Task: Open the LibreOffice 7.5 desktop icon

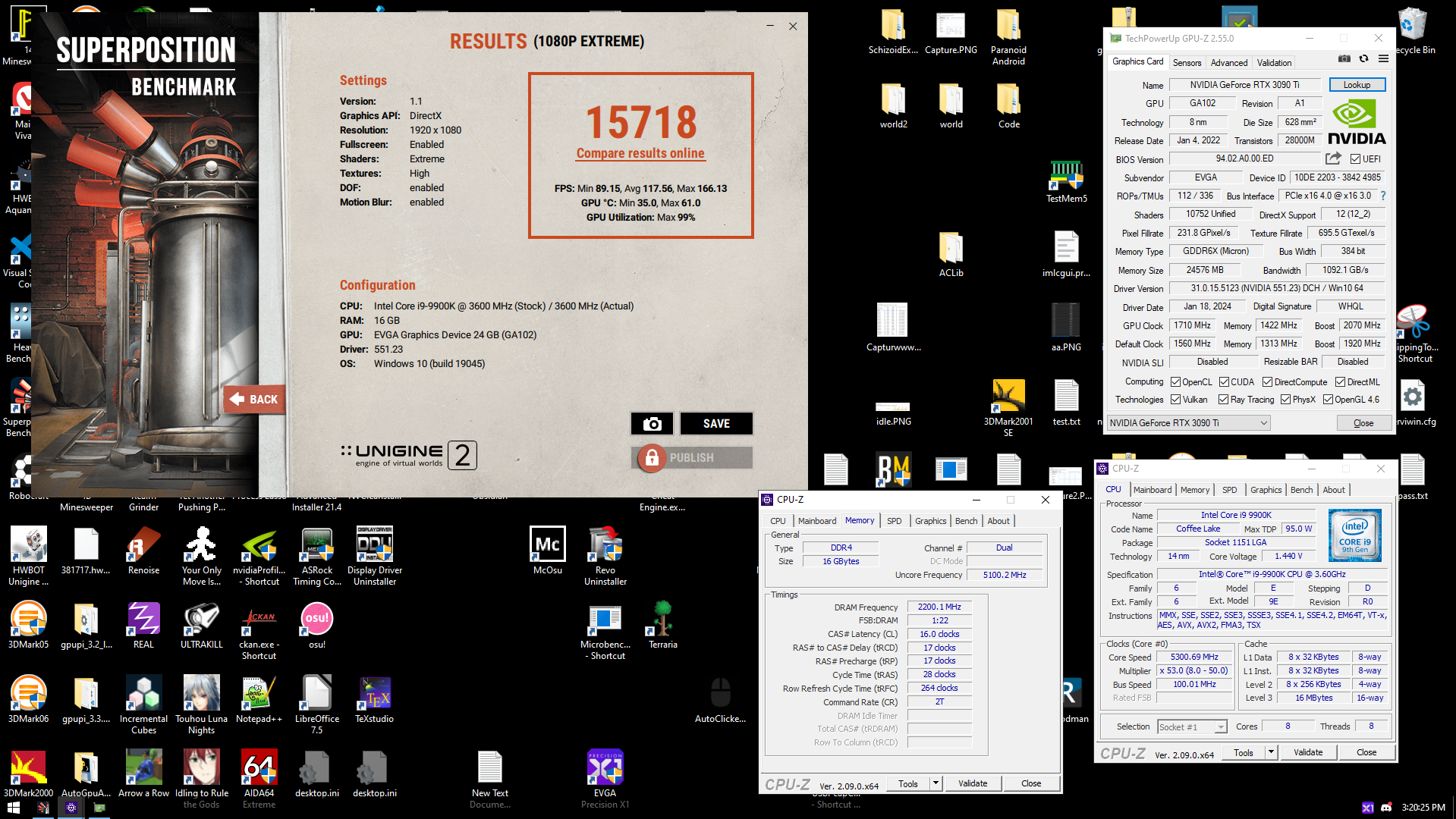Action: [317, 705]
